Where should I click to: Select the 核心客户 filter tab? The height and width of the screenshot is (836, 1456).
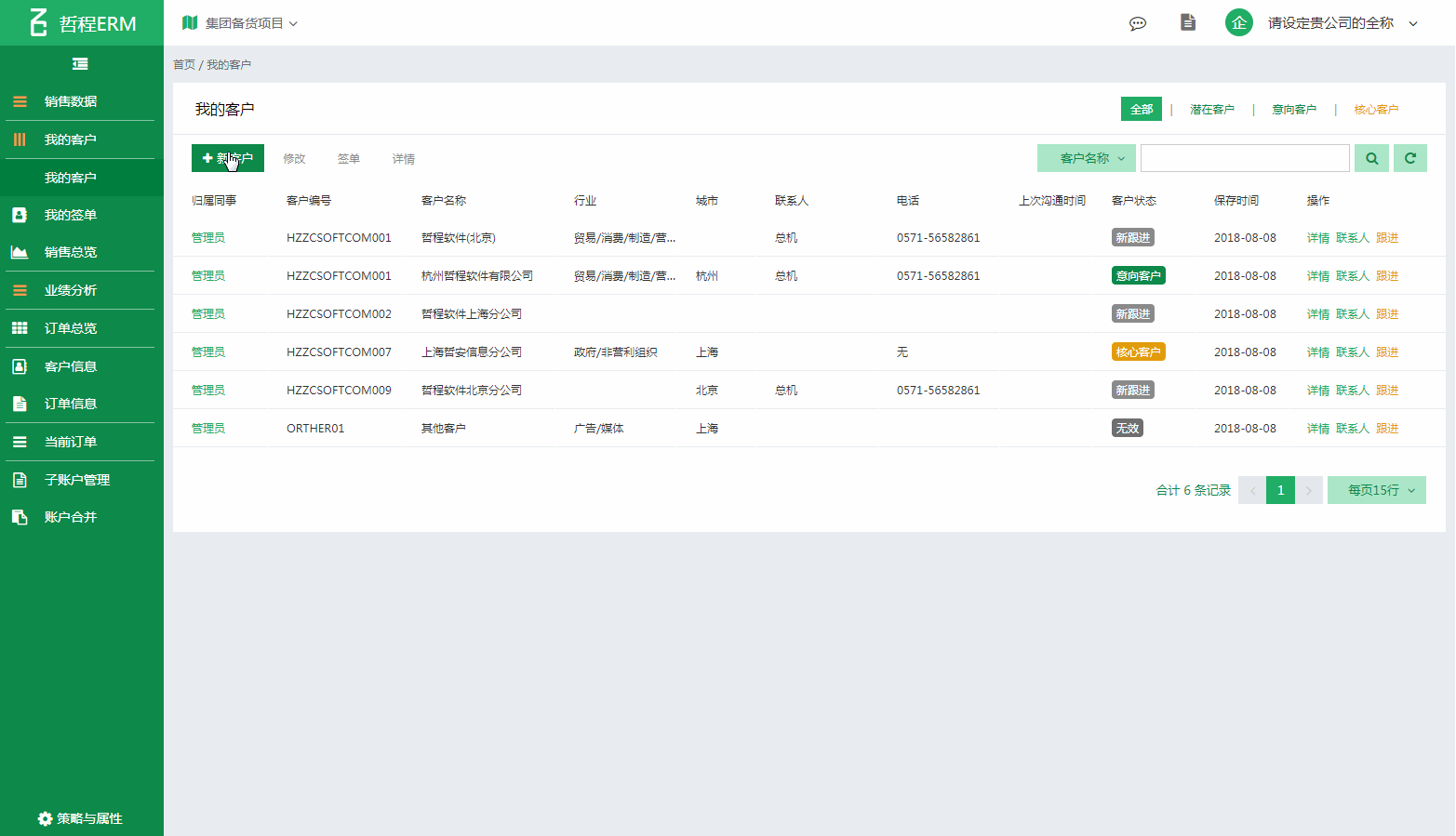coord(1375,110)
